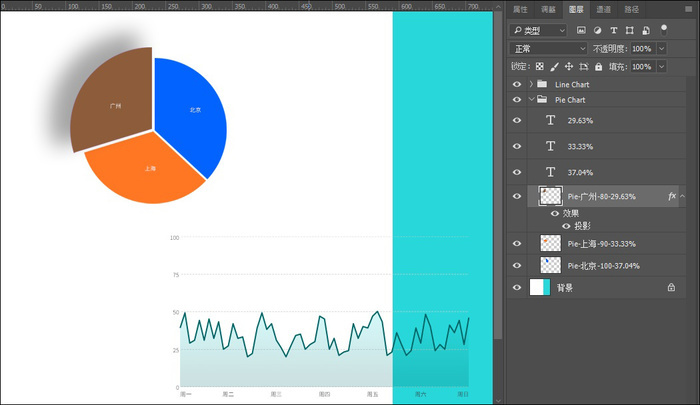The image size is (700, 405).
Task: Lock layer position move icon
Action: 569,67
